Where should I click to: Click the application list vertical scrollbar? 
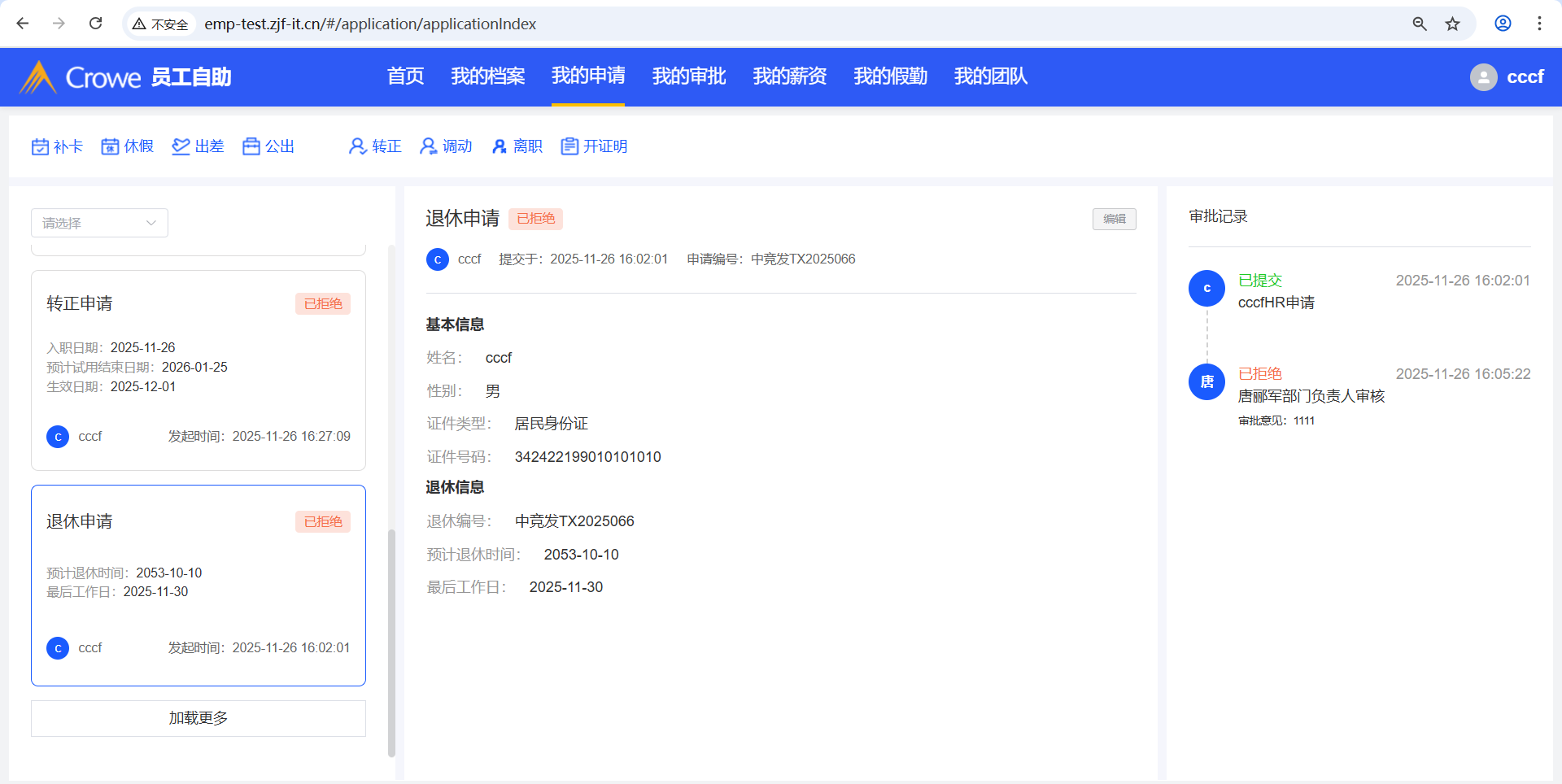pos(391,642)
